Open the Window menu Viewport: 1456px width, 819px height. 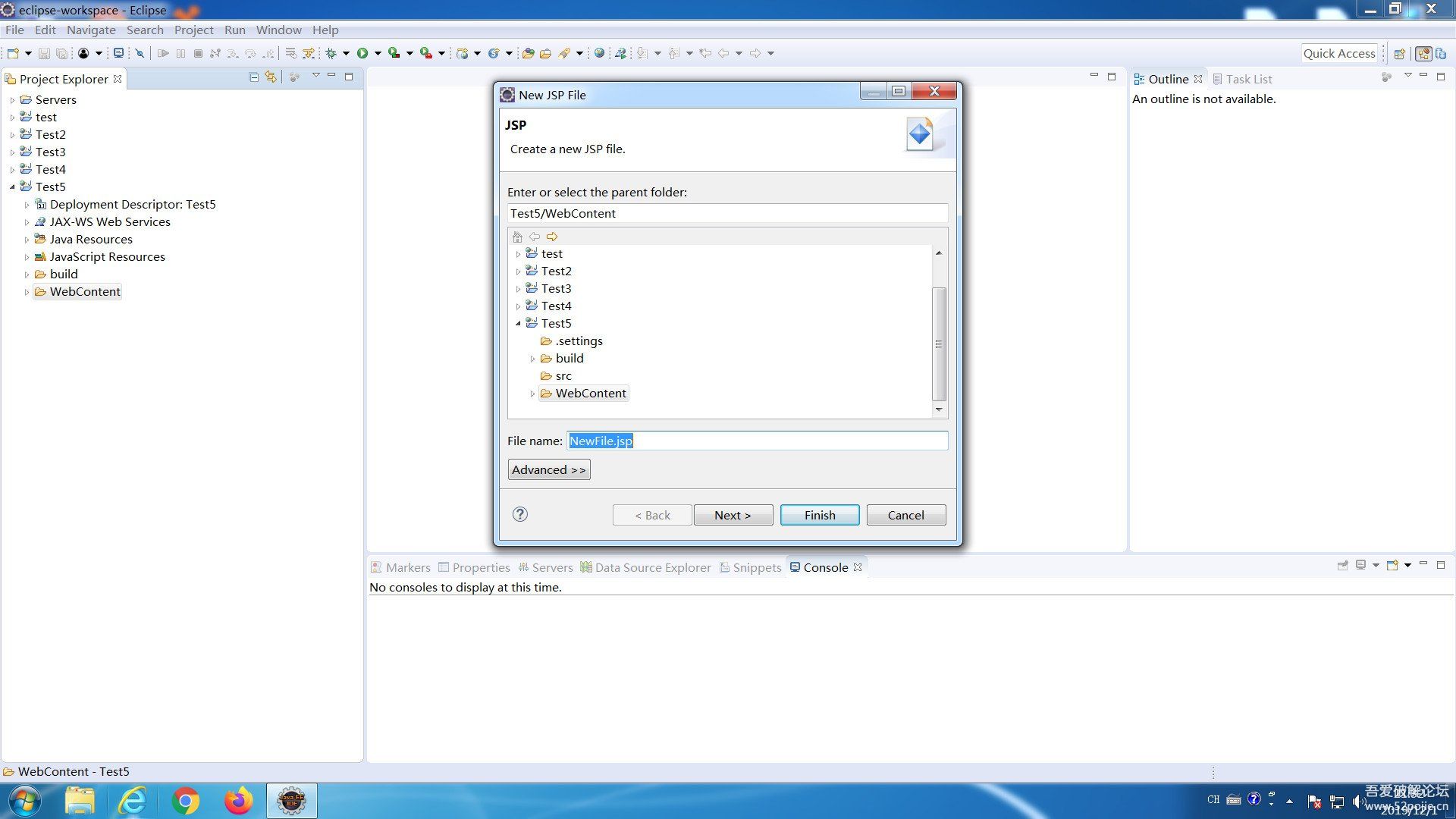(x=278, y=30)
